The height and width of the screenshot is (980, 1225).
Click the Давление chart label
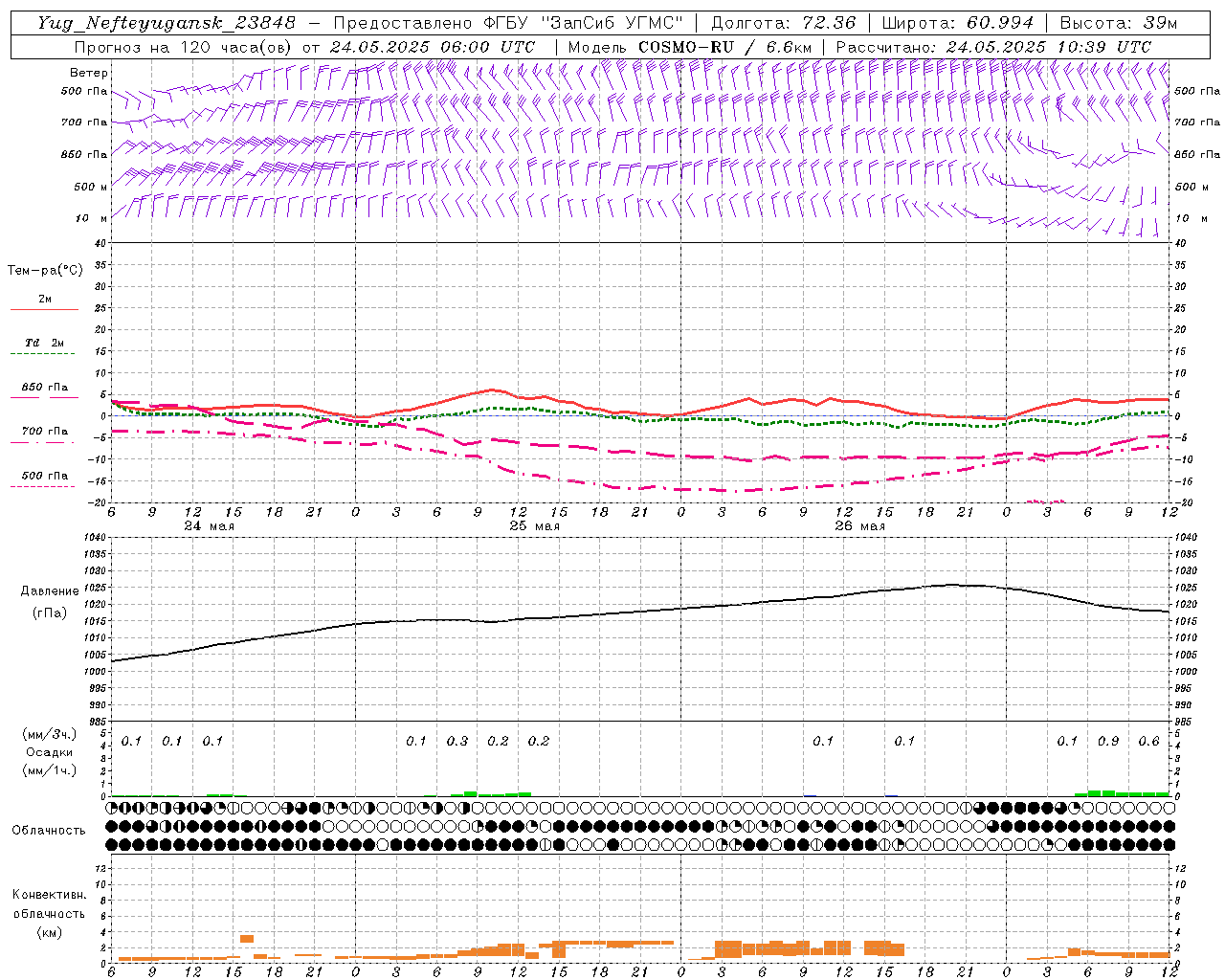click(50, 591)
